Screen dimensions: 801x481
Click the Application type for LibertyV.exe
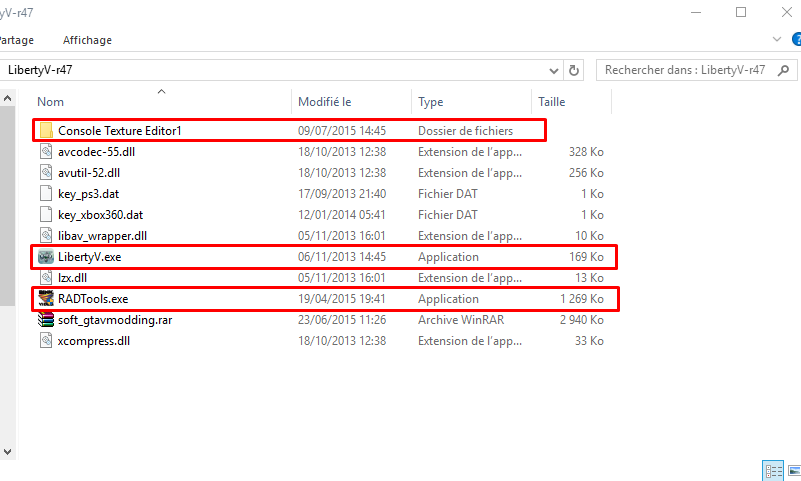(448, 257)
